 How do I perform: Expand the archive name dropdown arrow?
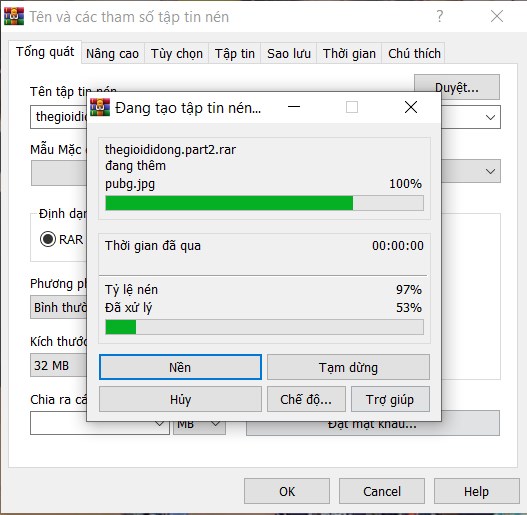tap(490, 117)
